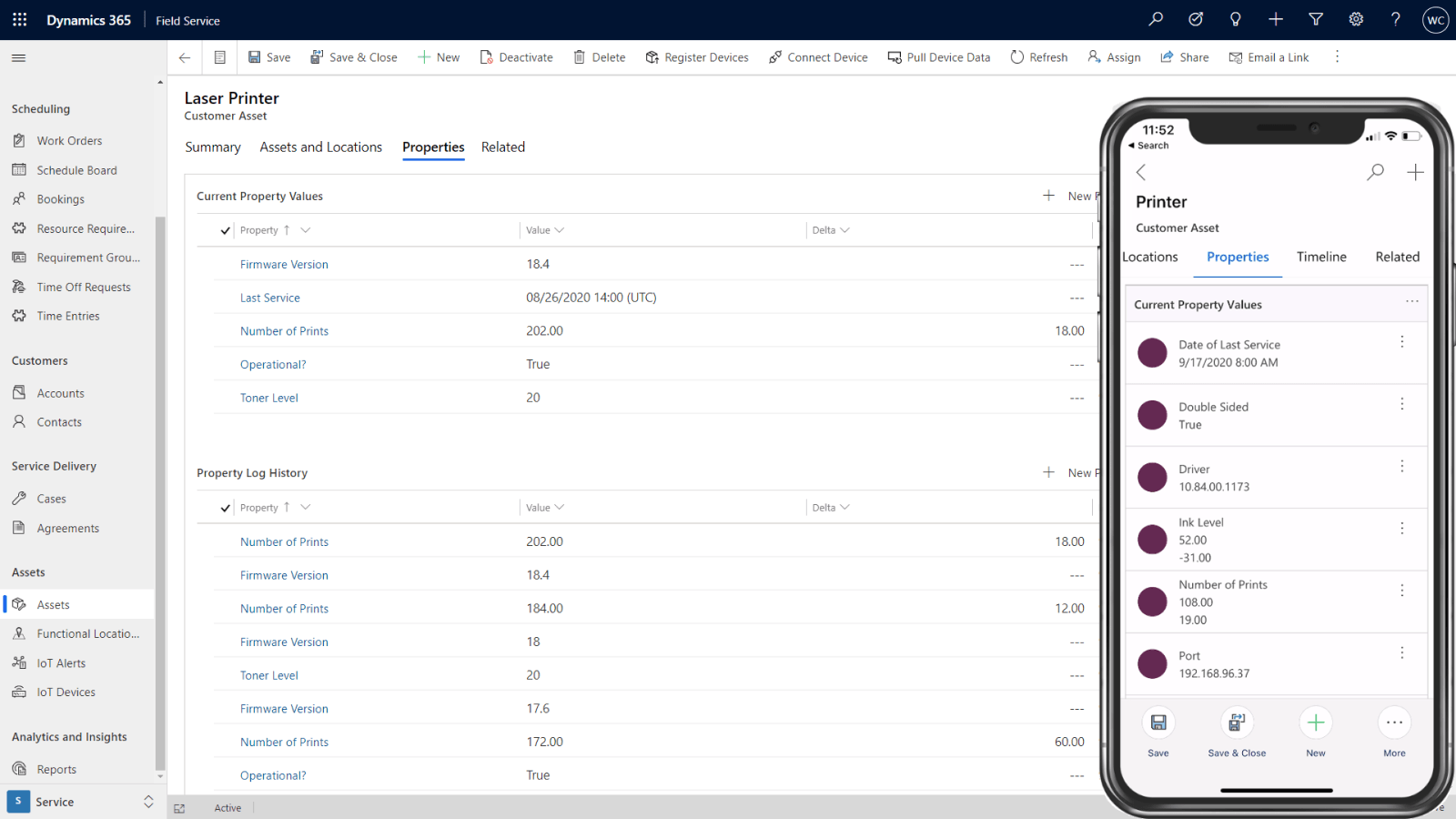The height and width of the screenshot is (819, 1456).
Task: Open the Timeline tab on phone
Action: point(1321,258)
